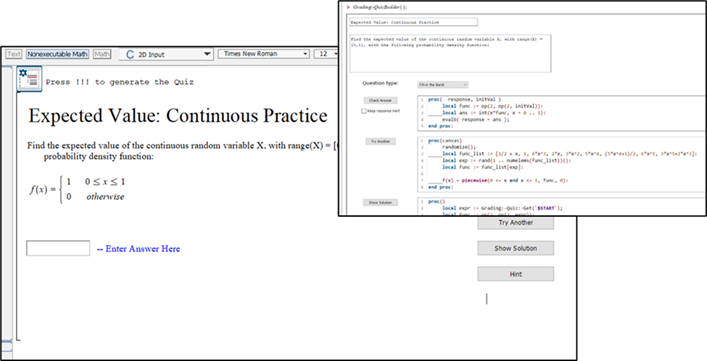Click the small Show Solution builder button

pos(381,203)
